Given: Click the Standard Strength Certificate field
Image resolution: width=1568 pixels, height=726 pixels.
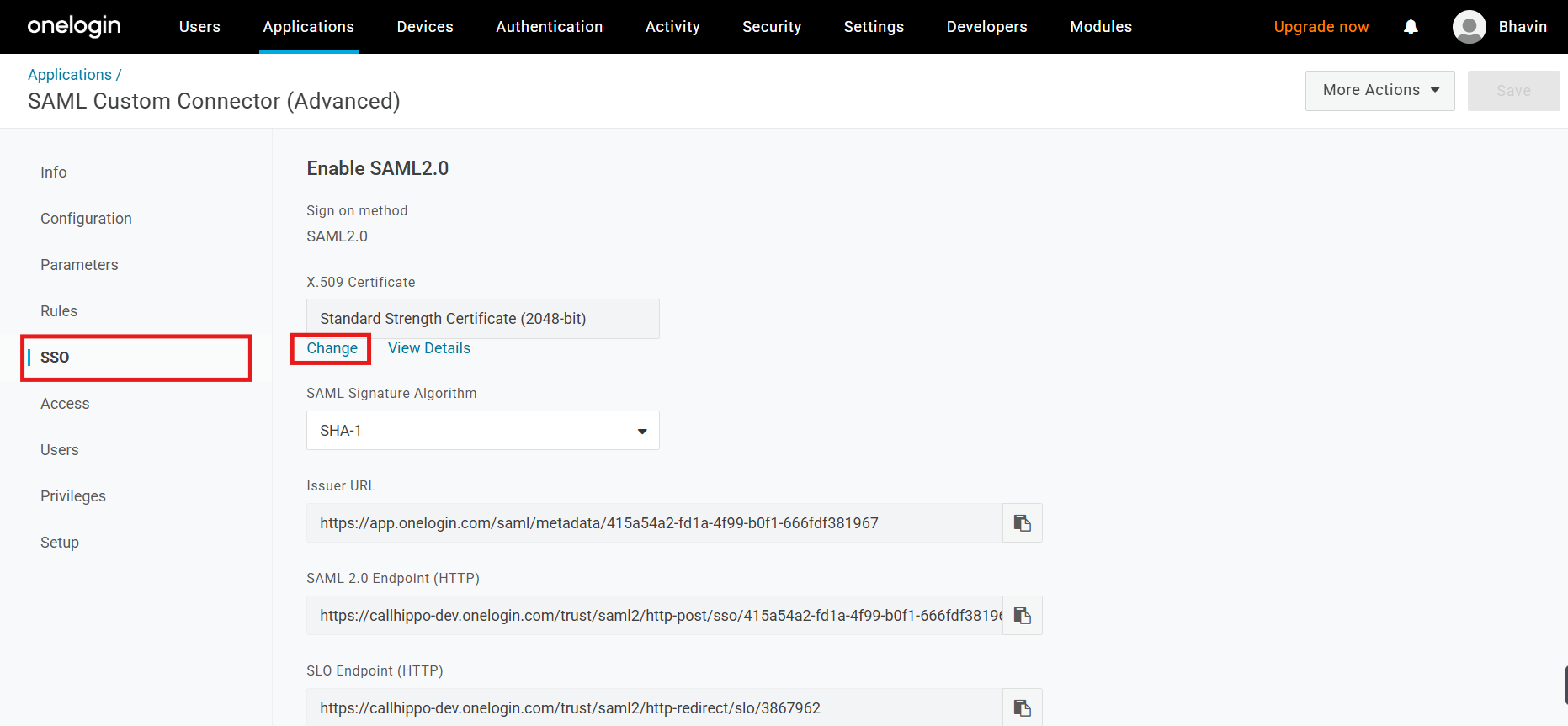Looking at the screenshot, I should coord(482,319).
